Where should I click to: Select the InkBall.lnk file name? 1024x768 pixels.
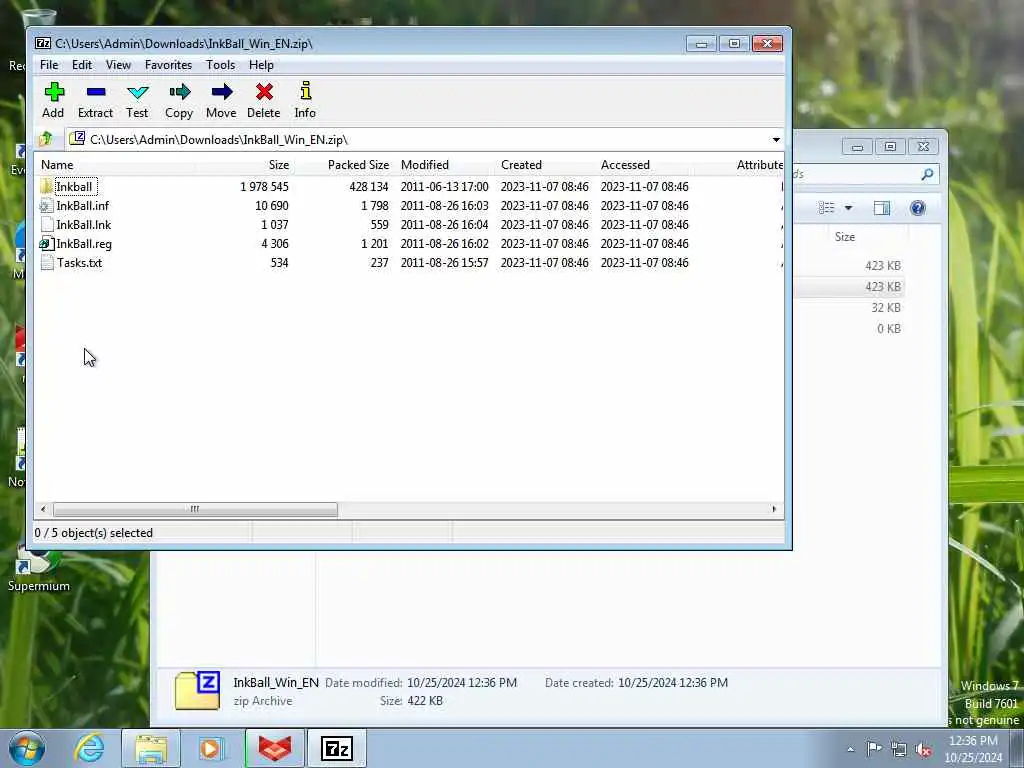pos(84,225)
